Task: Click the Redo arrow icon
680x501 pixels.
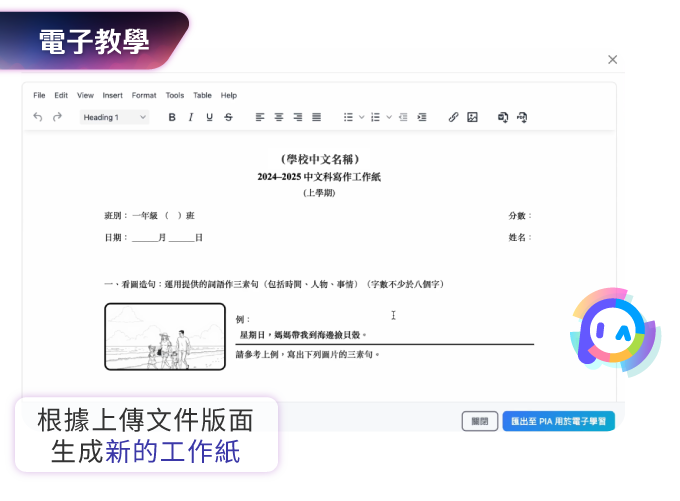Action: [x=57, y=117]
